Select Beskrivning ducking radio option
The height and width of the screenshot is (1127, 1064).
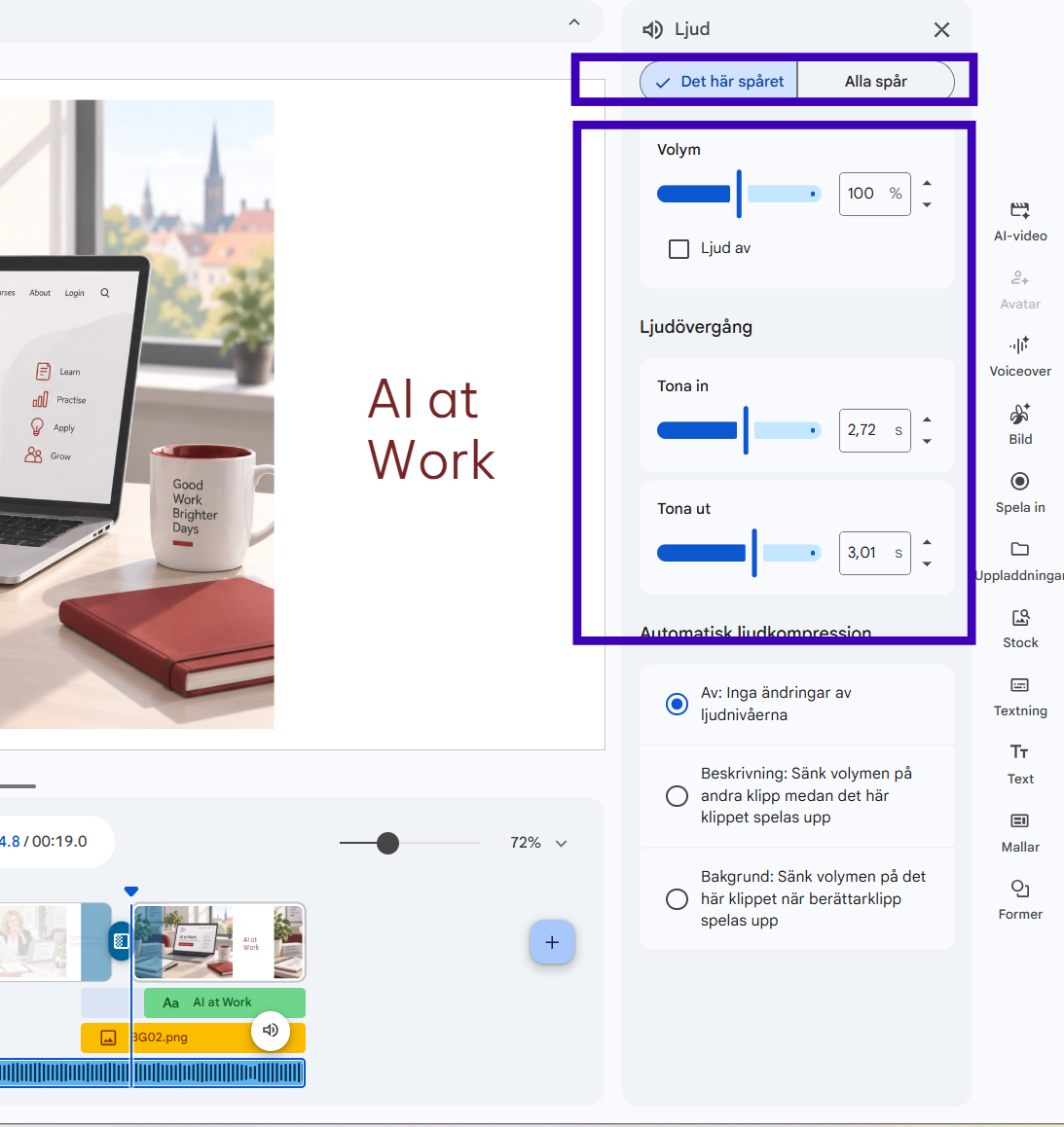click(677, 796)
